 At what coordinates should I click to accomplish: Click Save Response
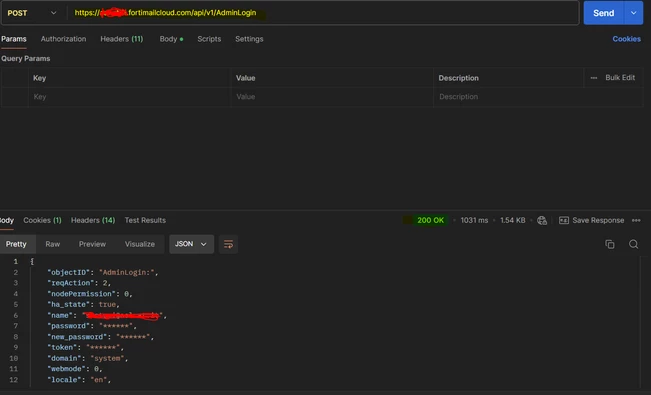(592, 221)
